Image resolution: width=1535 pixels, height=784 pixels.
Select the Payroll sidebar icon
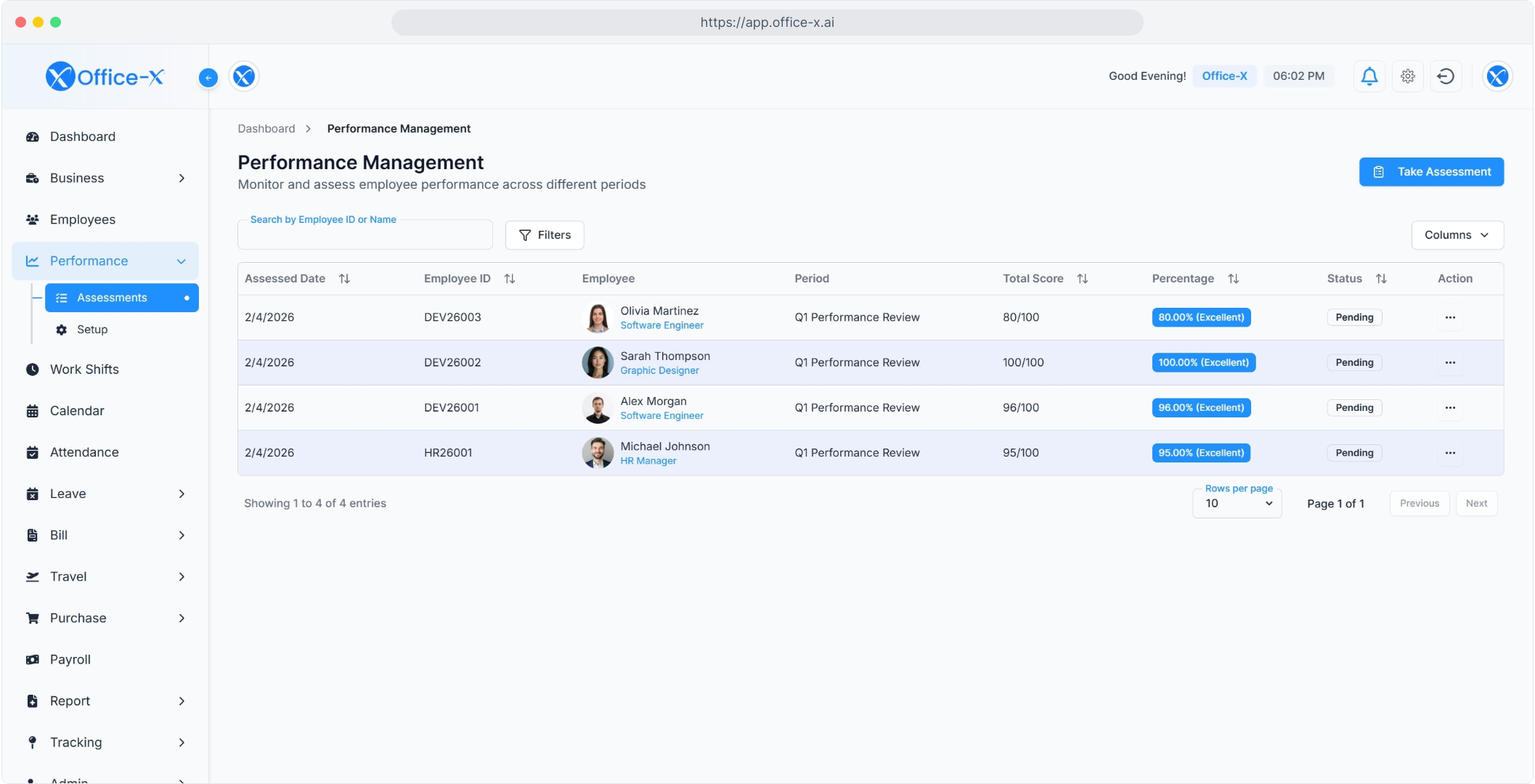[x=33, y=659]
